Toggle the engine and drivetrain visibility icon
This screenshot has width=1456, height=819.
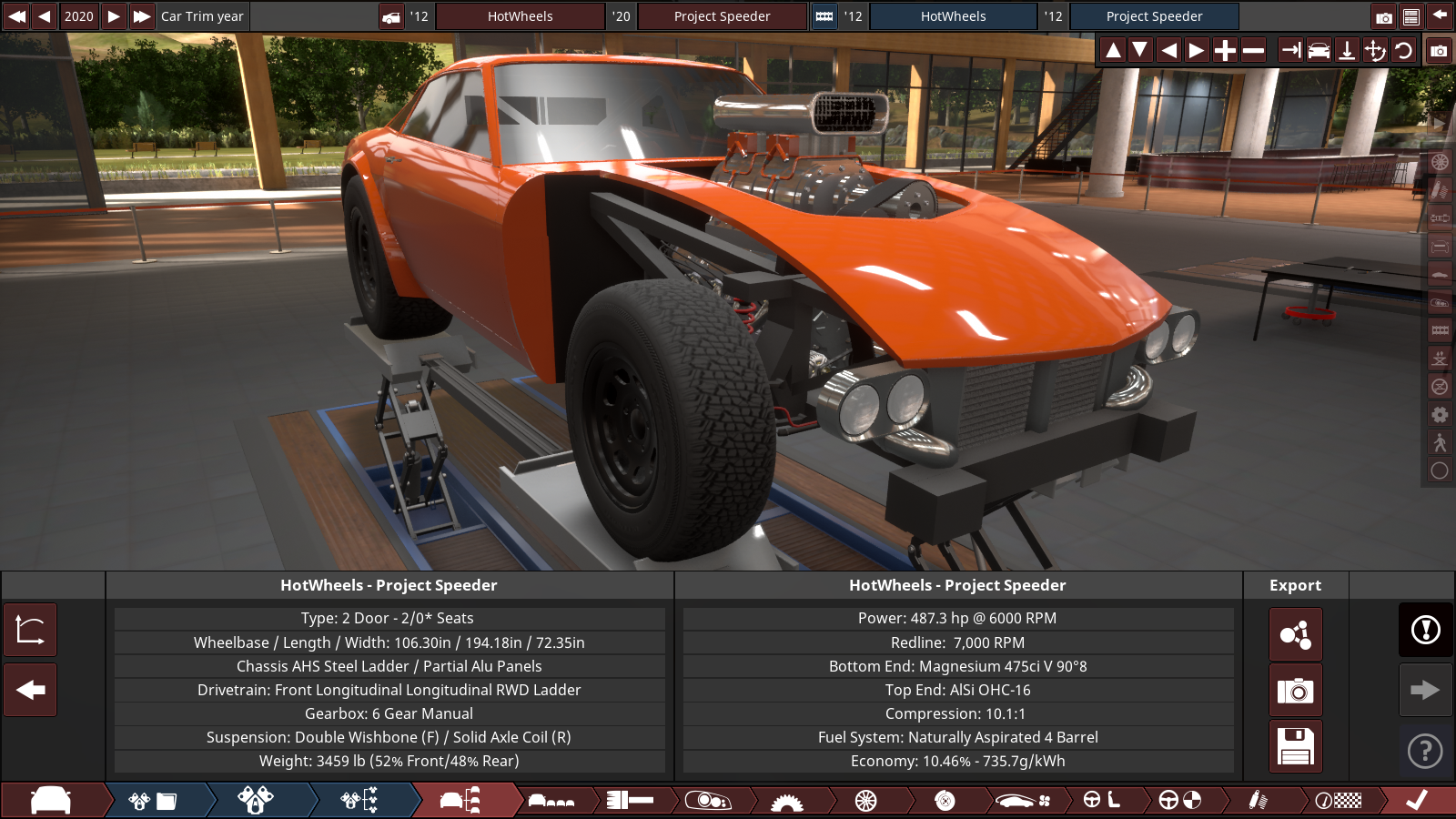1440,218
